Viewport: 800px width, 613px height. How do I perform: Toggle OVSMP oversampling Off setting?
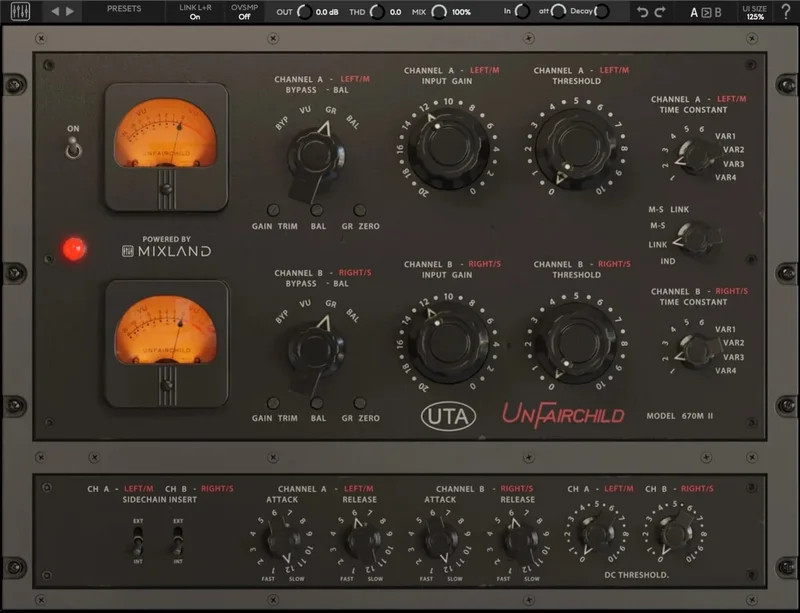(244, 12)
